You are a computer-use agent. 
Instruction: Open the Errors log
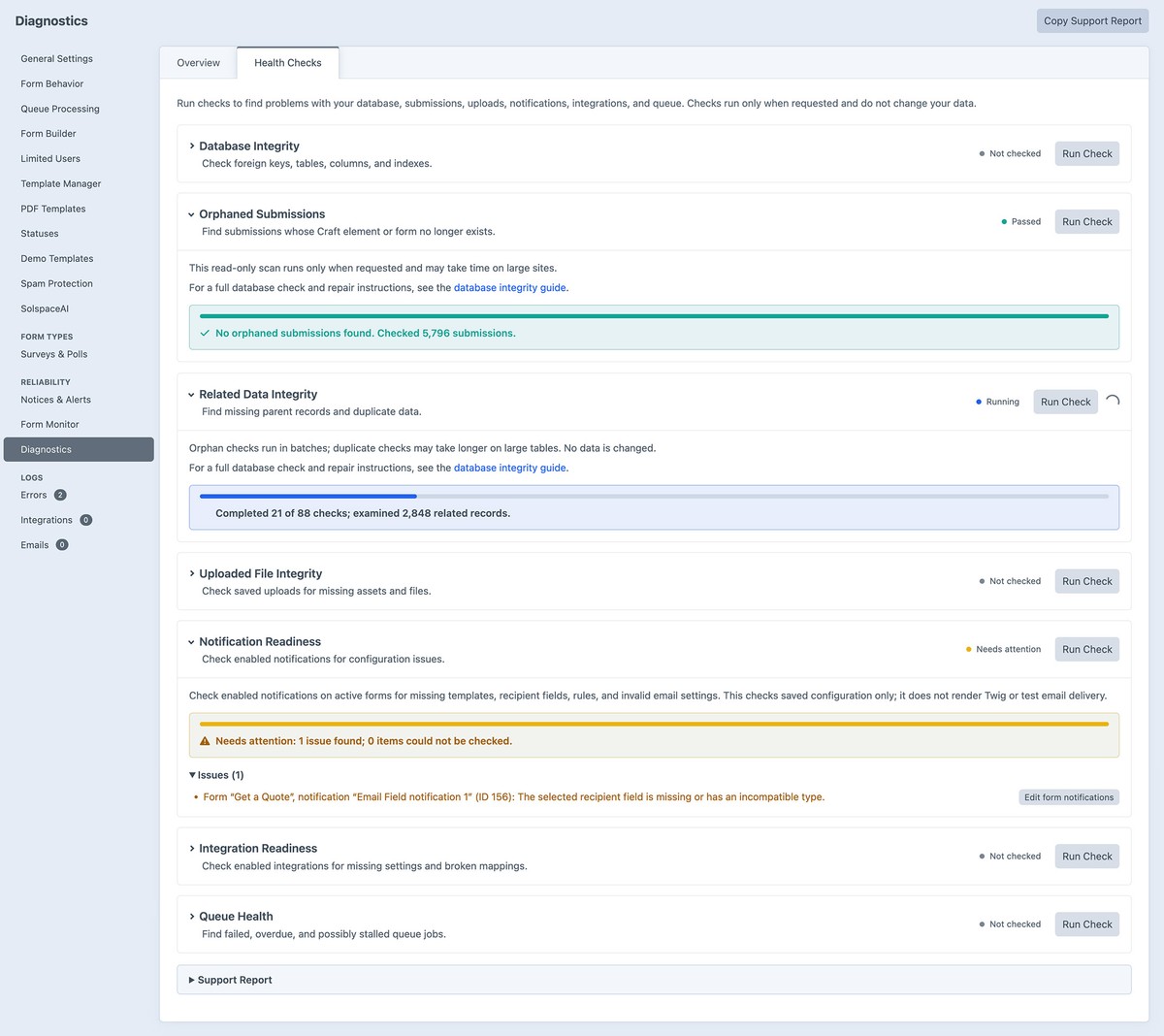[34, 495]
